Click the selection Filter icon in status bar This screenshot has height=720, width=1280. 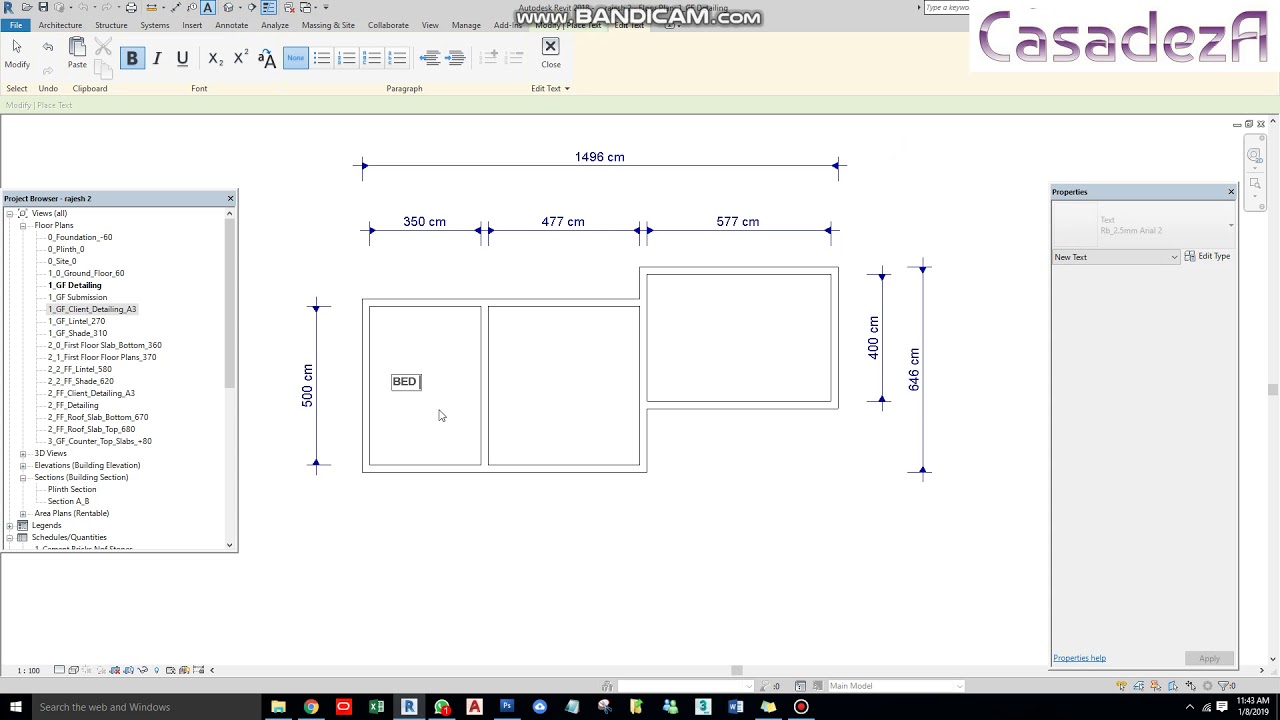[x=1223, y=686]
